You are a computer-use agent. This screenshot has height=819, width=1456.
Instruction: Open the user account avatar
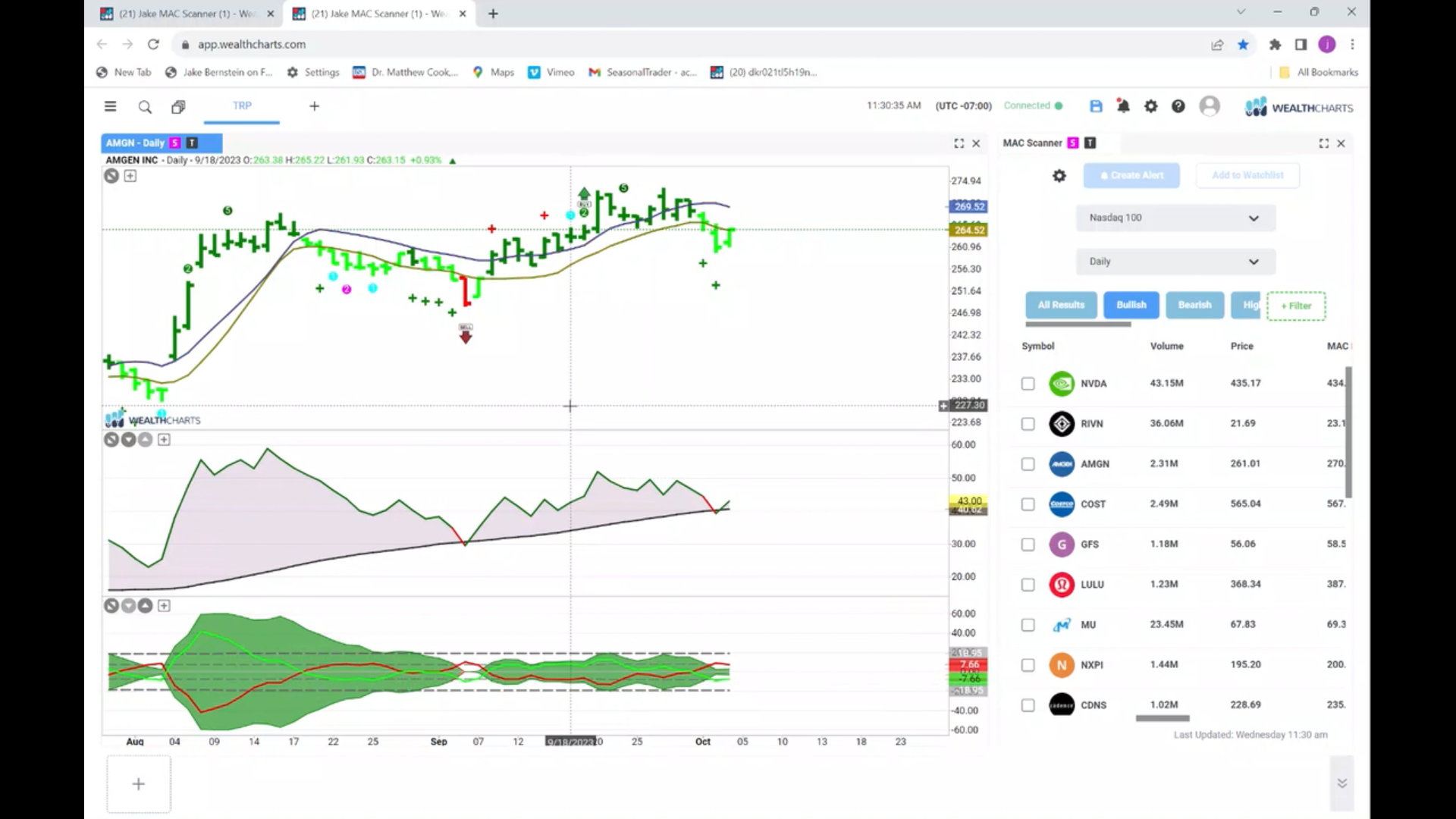1210,106
